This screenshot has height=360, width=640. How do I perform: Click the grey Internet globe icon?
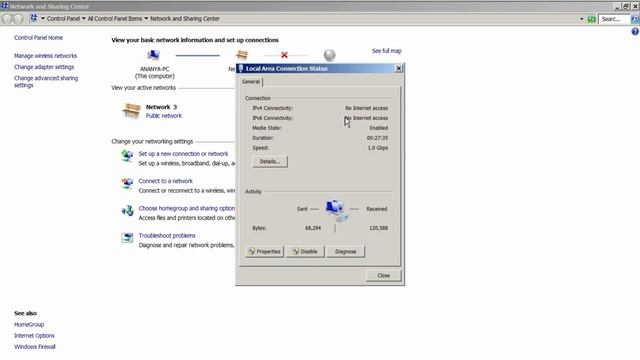pyautogui.click(x=329, y=55)
